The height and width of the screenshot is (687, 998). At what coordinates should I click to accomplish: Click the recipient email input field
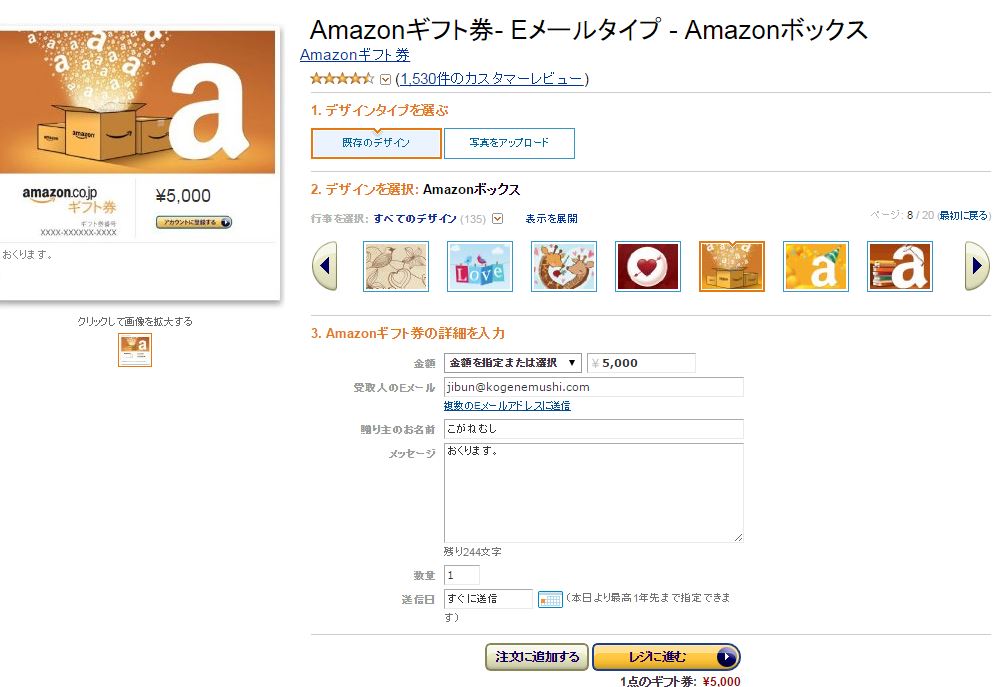click(x=593, y=387)
